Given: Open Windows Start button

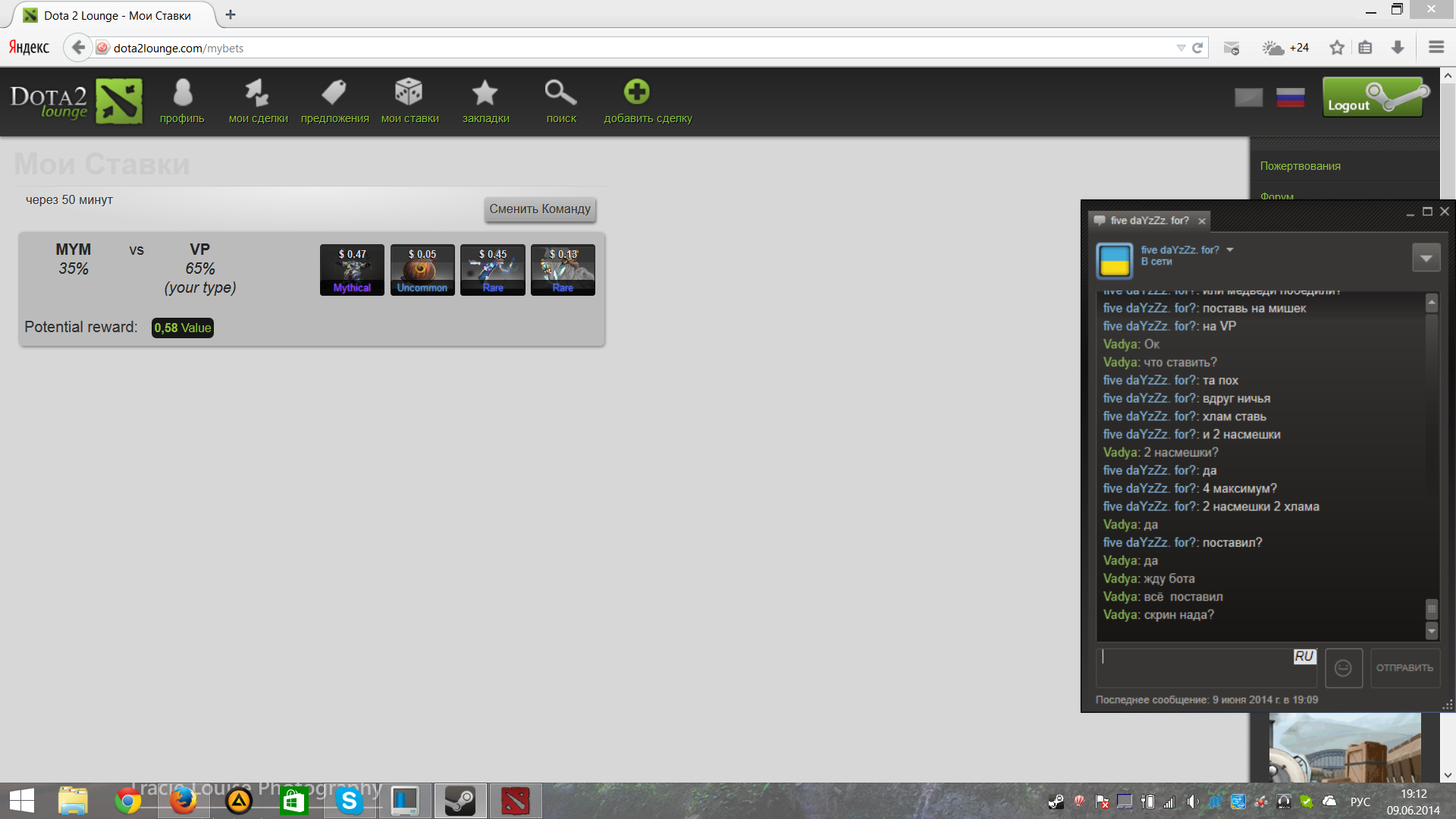Looking at the screenshot, I should [x=21, y=801].
